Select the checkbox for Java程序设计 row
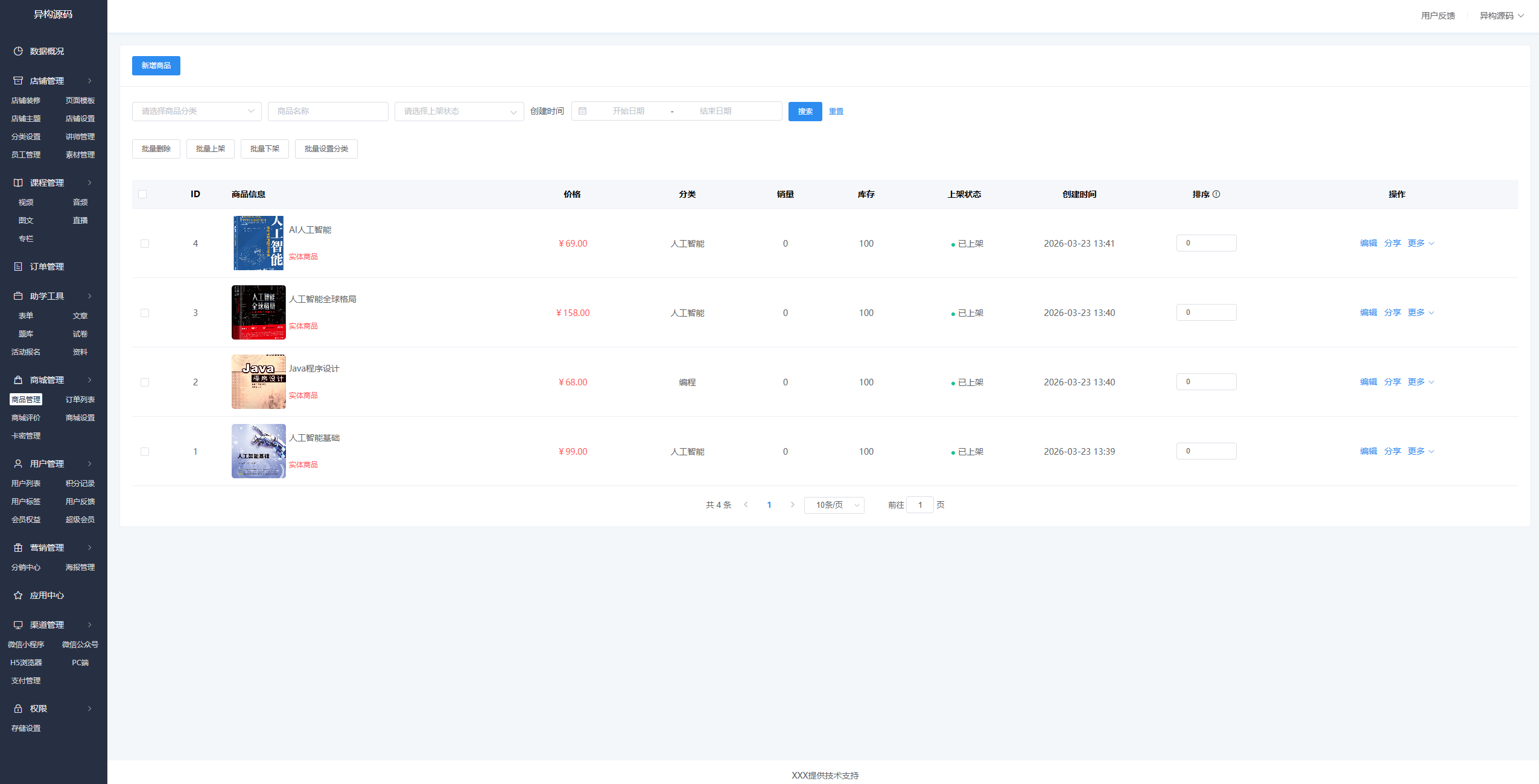The image size is (1539, 784). click(x=145, y=382)
